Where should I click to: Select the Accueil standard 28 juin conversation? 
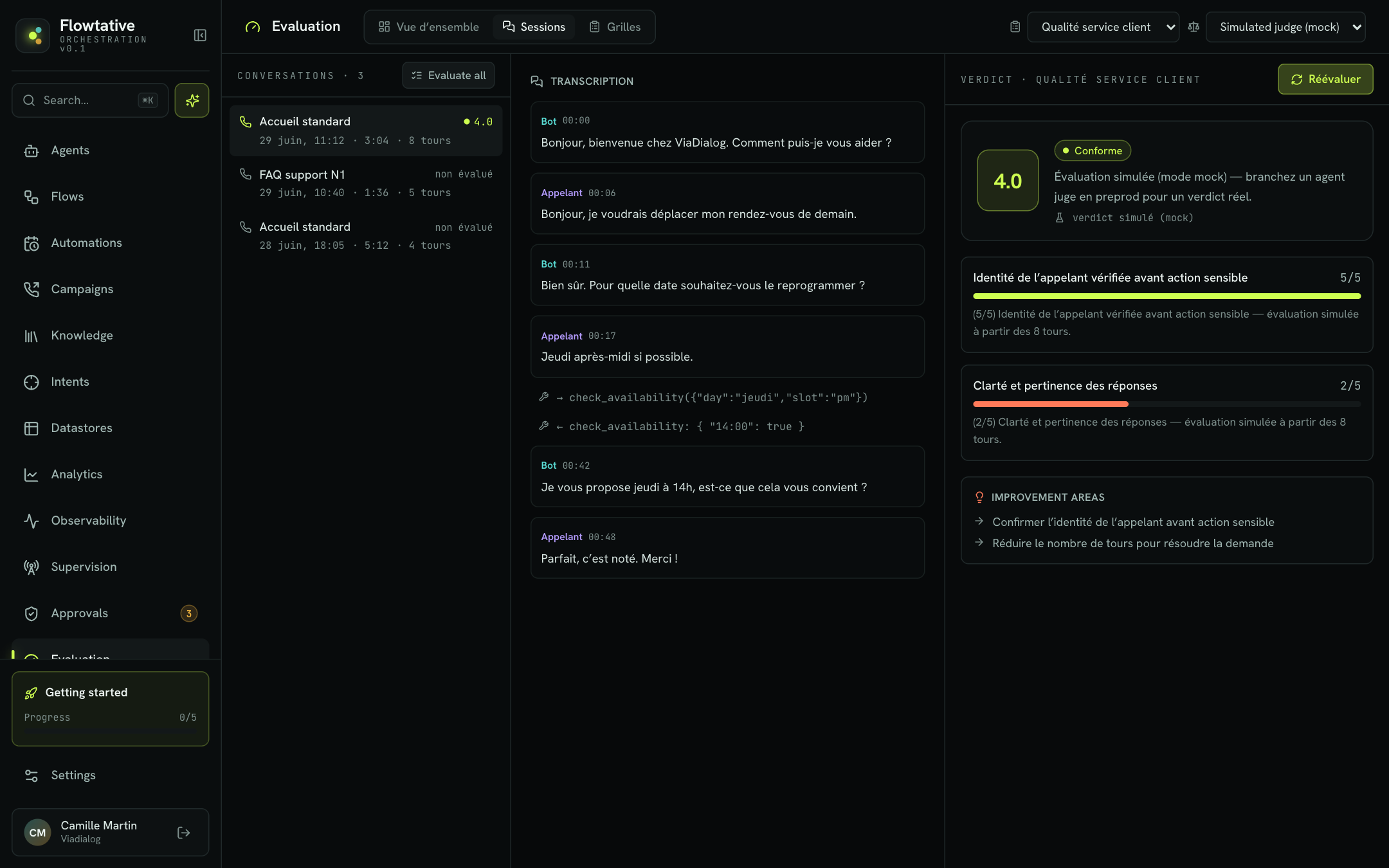366,236
